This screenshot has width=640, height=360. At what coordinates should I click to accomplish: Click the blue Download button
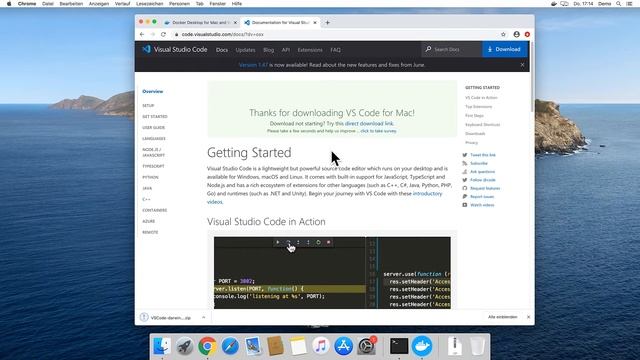(504, 49)
